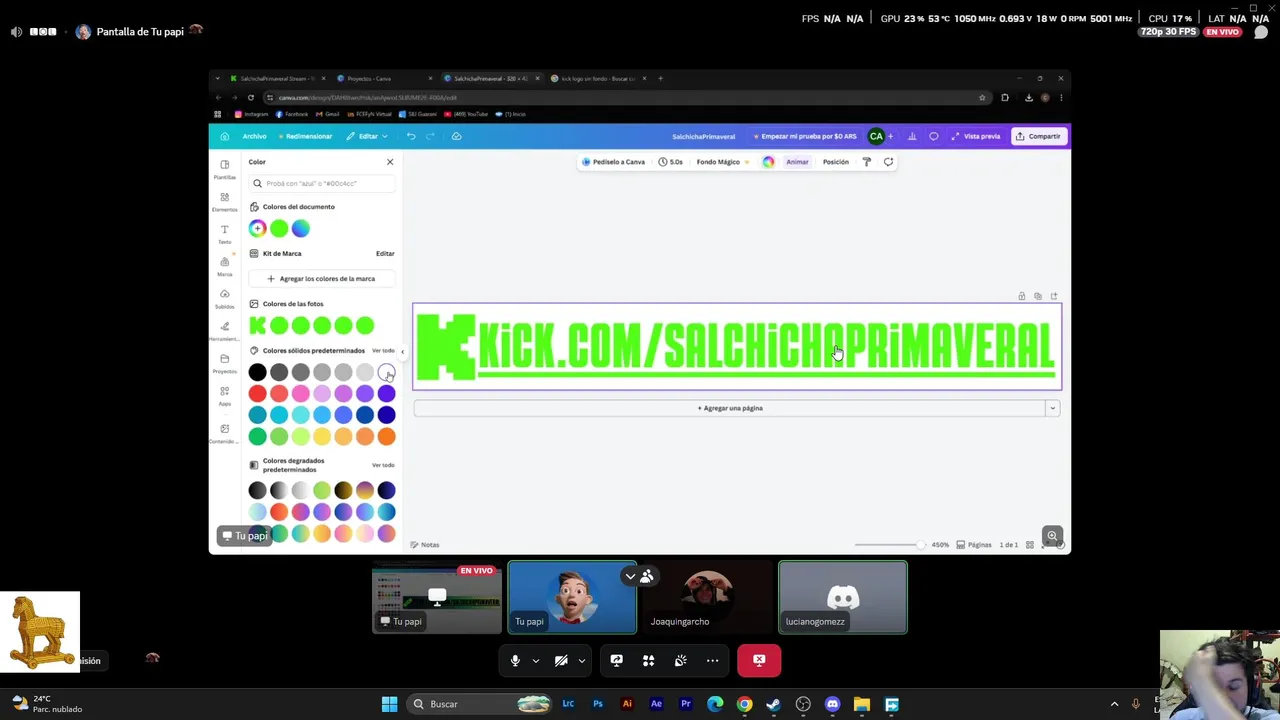Open the Canva comments bubble icon
The width and height of the screenshot is (1280, 720).
(x=934, y=136)
